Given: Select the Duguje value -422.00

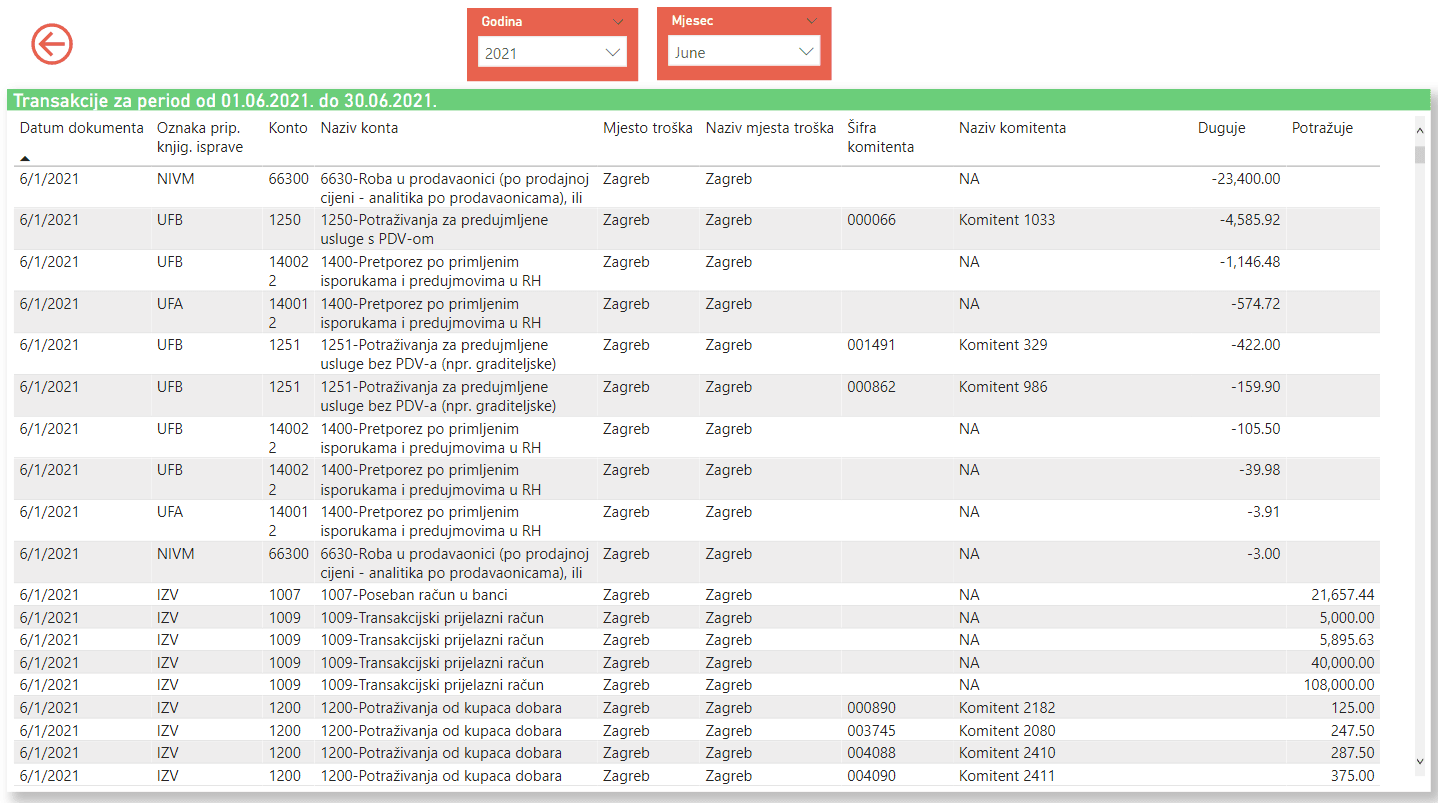Looking at the screenshot, I should click(1255, 345).
